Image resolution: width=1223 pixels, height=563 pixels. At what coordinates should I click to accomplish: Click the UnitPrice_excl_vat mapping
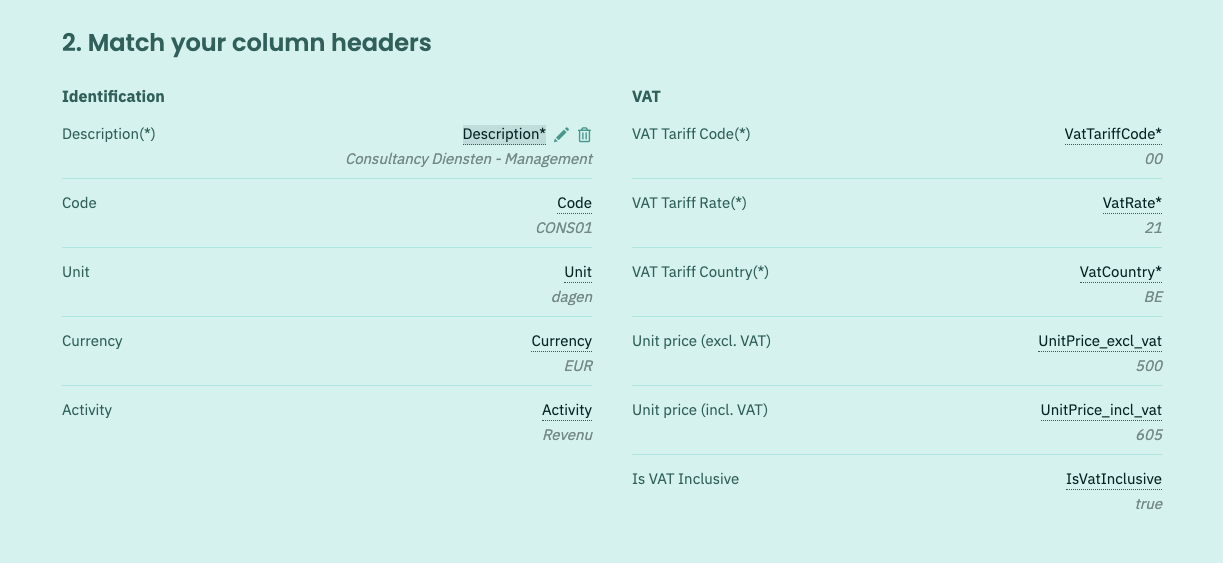click(x=1100, y=341)
